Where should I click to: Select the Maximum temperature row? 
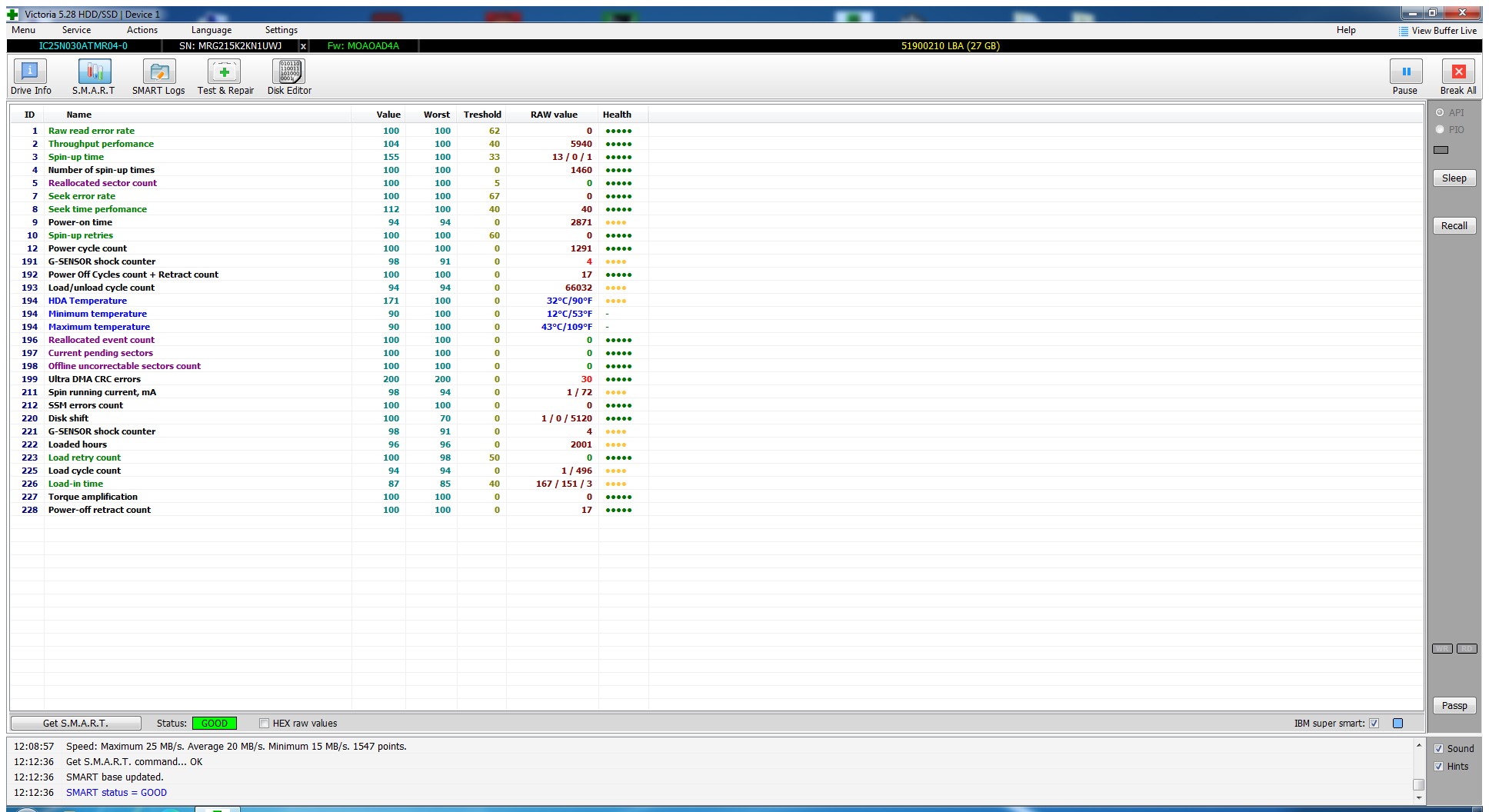pyautogui.click(x=329, y=327)
